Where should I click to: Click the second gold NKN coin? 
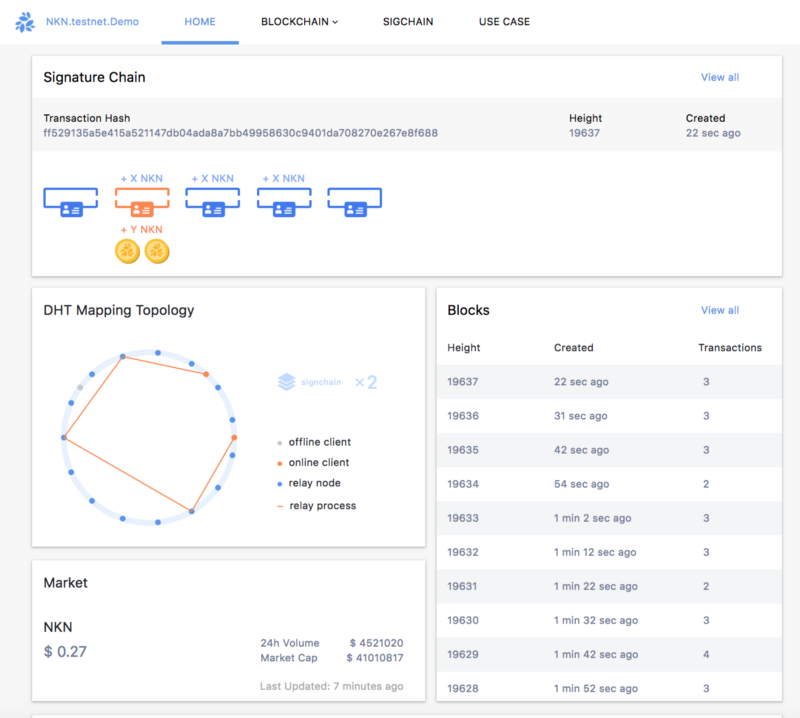coord(157,252)
